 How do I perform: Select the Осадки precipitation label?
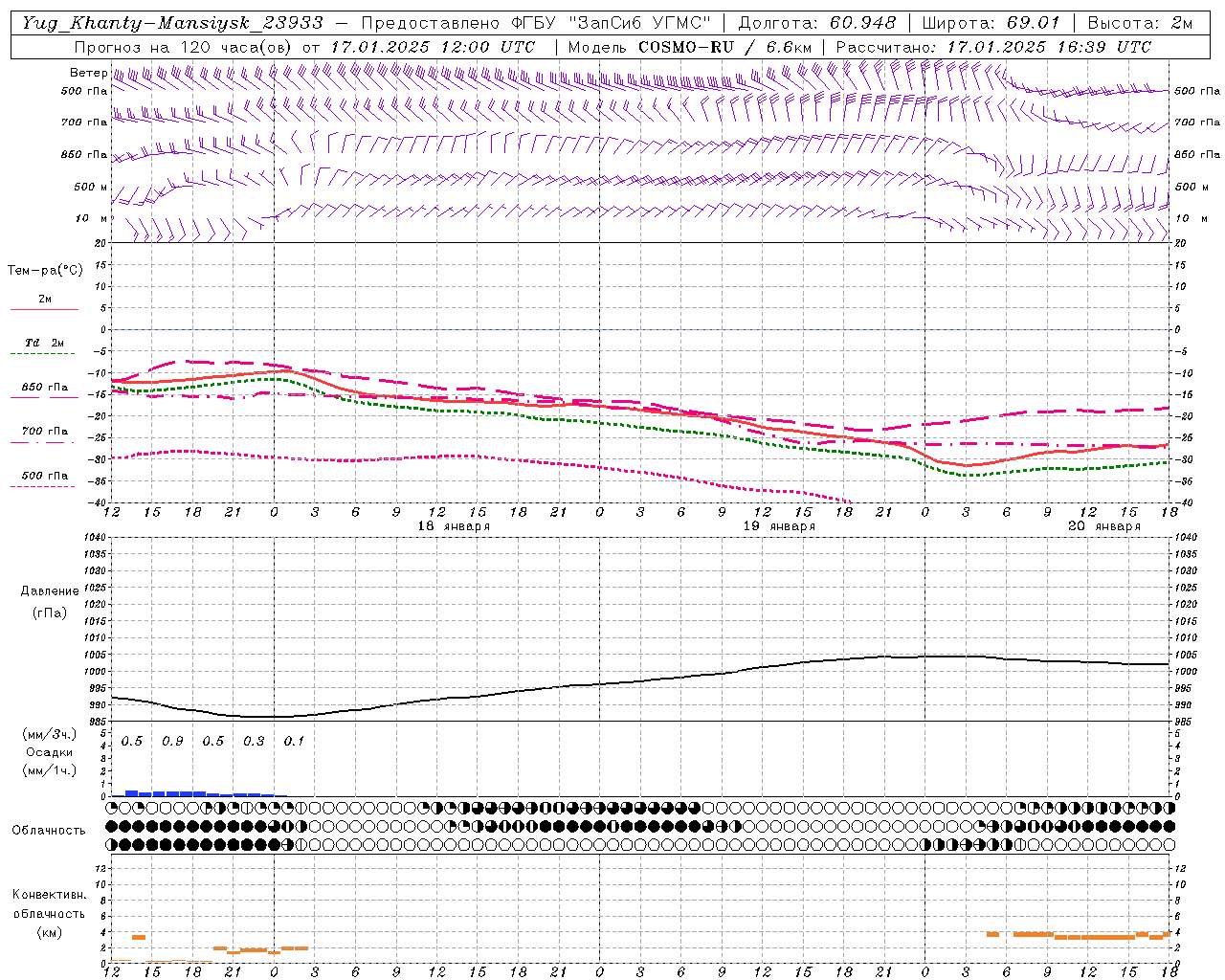[50, 752]
